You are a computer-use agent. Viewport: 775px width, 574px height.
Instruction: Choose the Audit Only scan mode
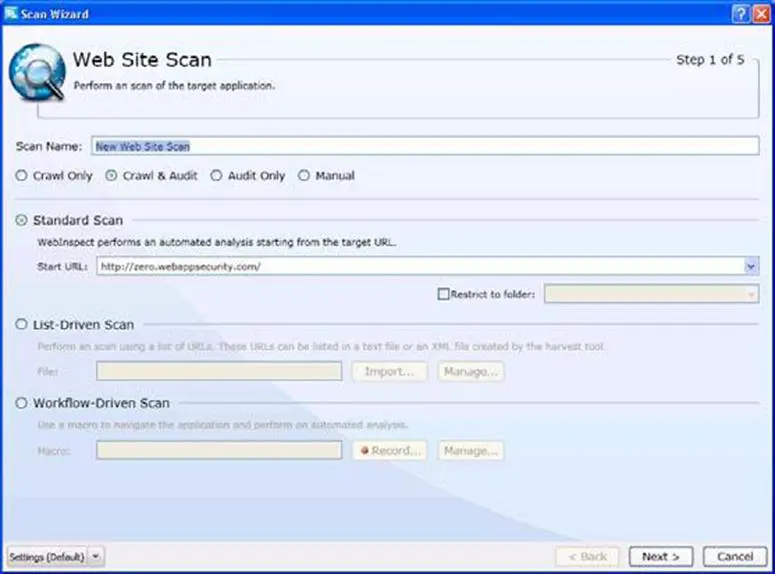pyautogui.click(x=217, y=176)
